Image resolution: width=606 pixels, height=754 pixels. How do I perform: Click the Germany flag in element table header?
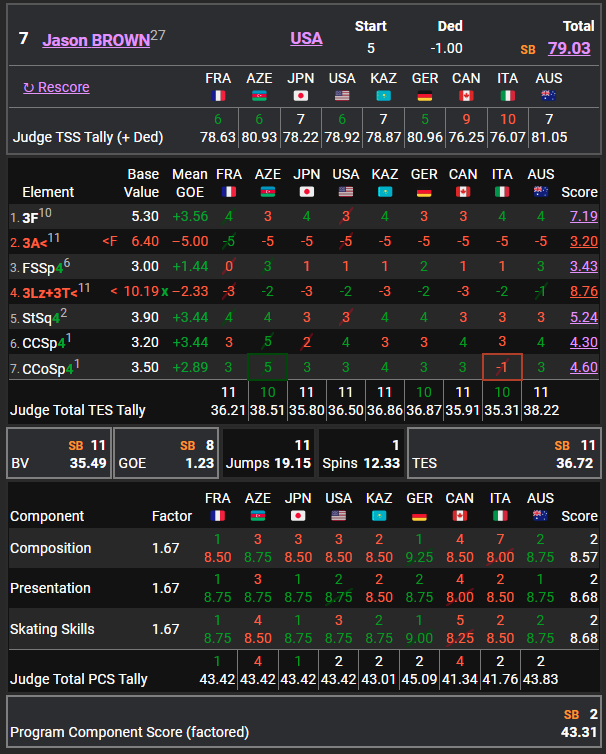click(x=424, y=192)
